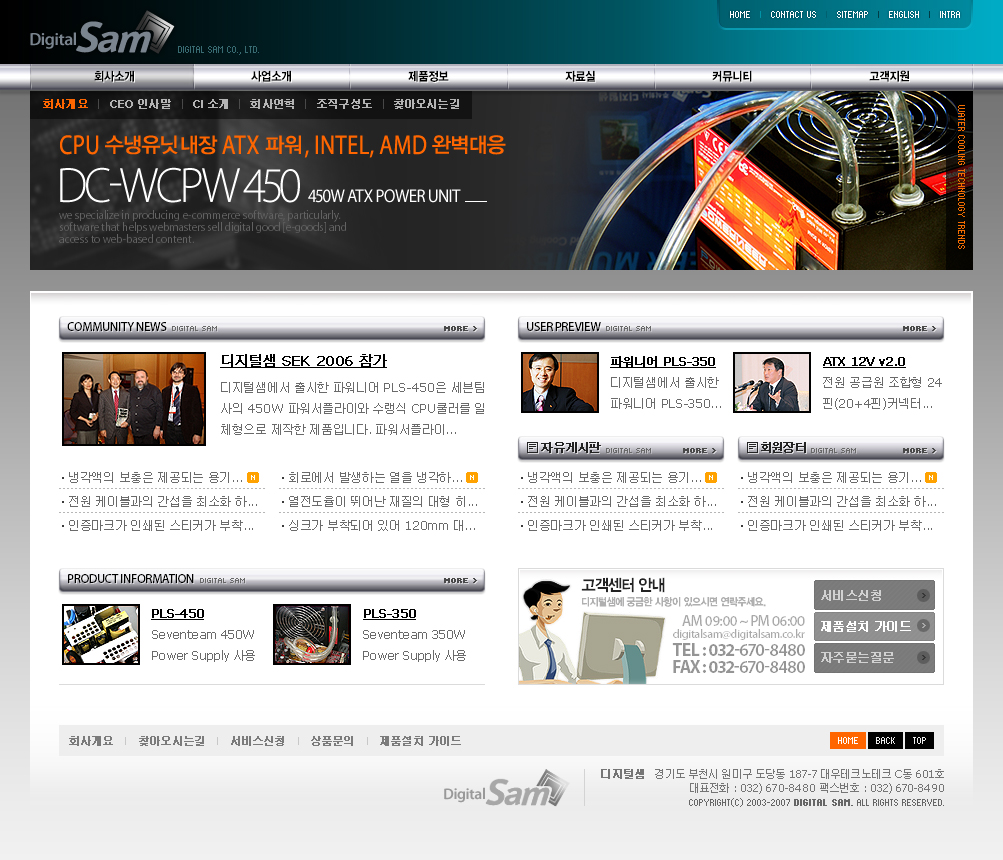1003x860 pixels.
Task: Open the 디지털샘 SEK 2006 참가 headline
Action: coord(303,361)
